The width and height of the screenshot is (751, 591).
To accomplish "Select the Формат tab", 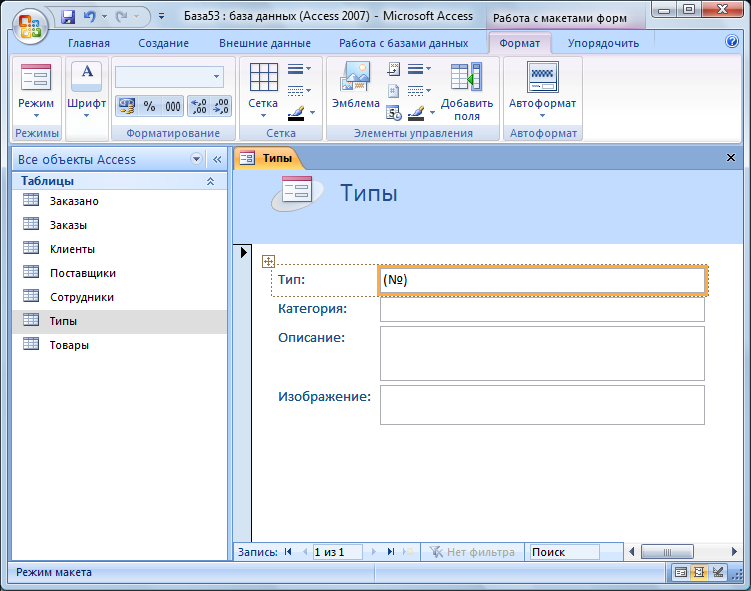I will point(520,43).
